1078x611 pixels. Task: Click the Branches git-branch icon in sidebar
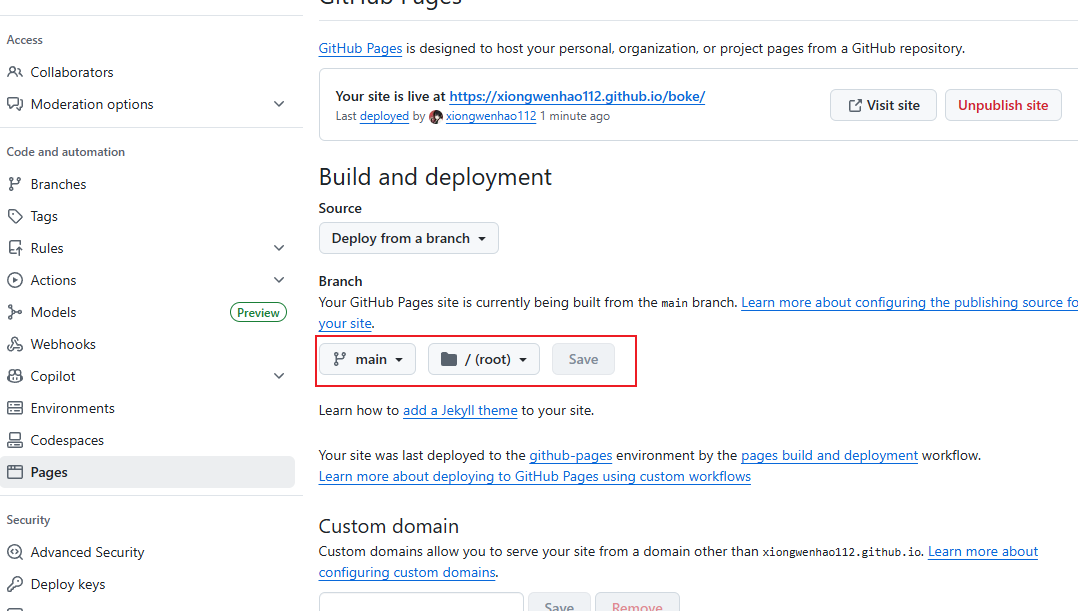pyautogui.click(x=15, y=184)
